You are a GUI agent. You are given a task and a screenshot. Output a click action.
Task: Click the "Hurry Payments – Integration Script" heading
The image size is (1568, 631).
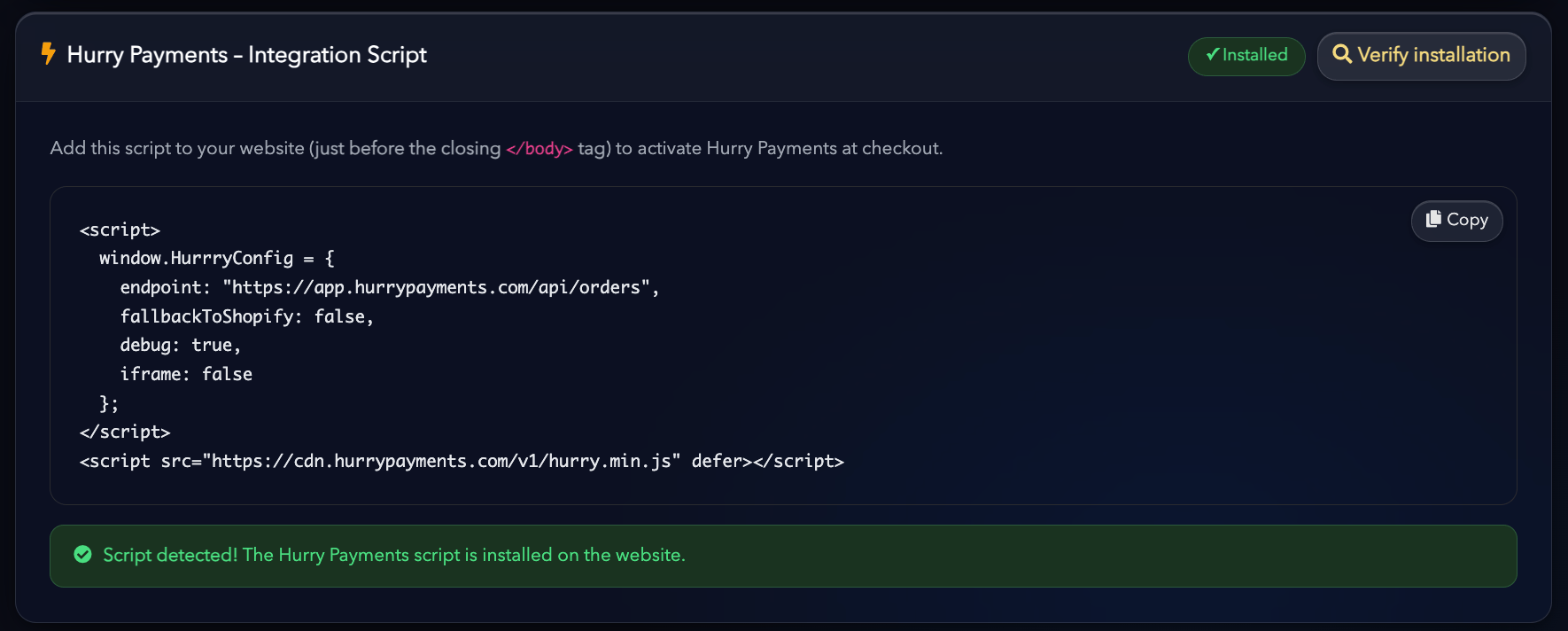coord(247,55)
